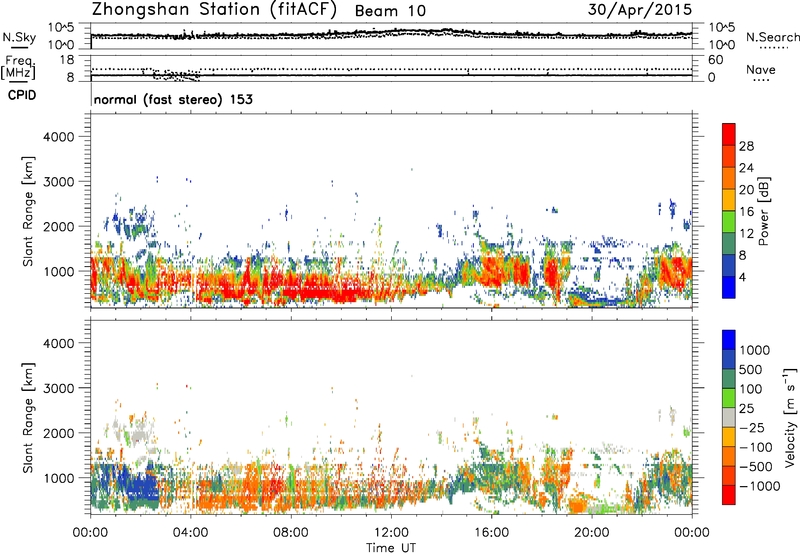Click the date 30/Apr/2015
800x554 pixels.
[640, 10]
